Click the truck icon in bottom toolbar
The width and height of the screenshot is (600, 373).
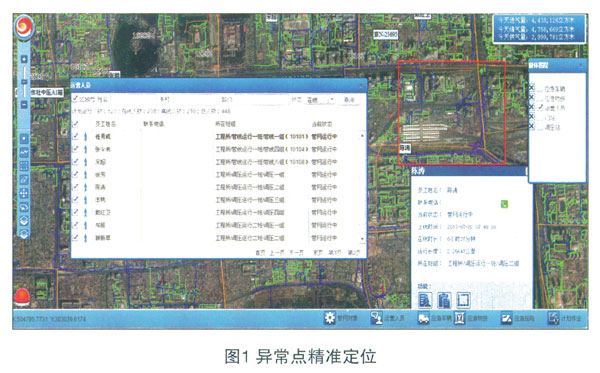tap(424, 318)
